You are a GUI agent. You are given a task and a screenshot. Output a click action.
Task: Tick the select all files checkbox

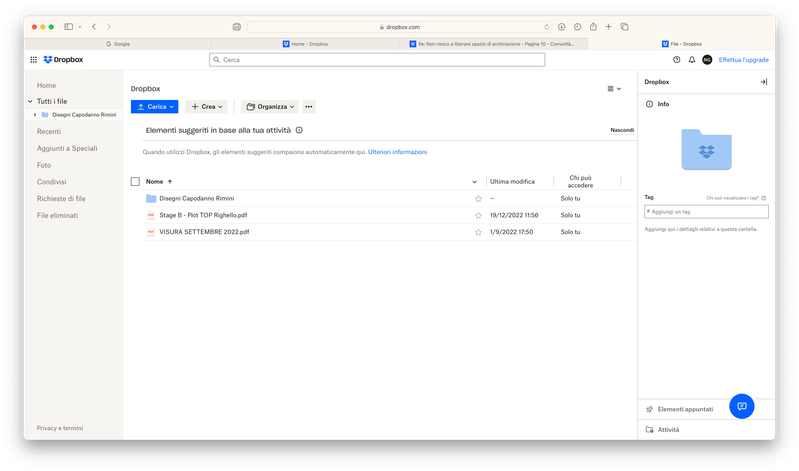point(135,181)
